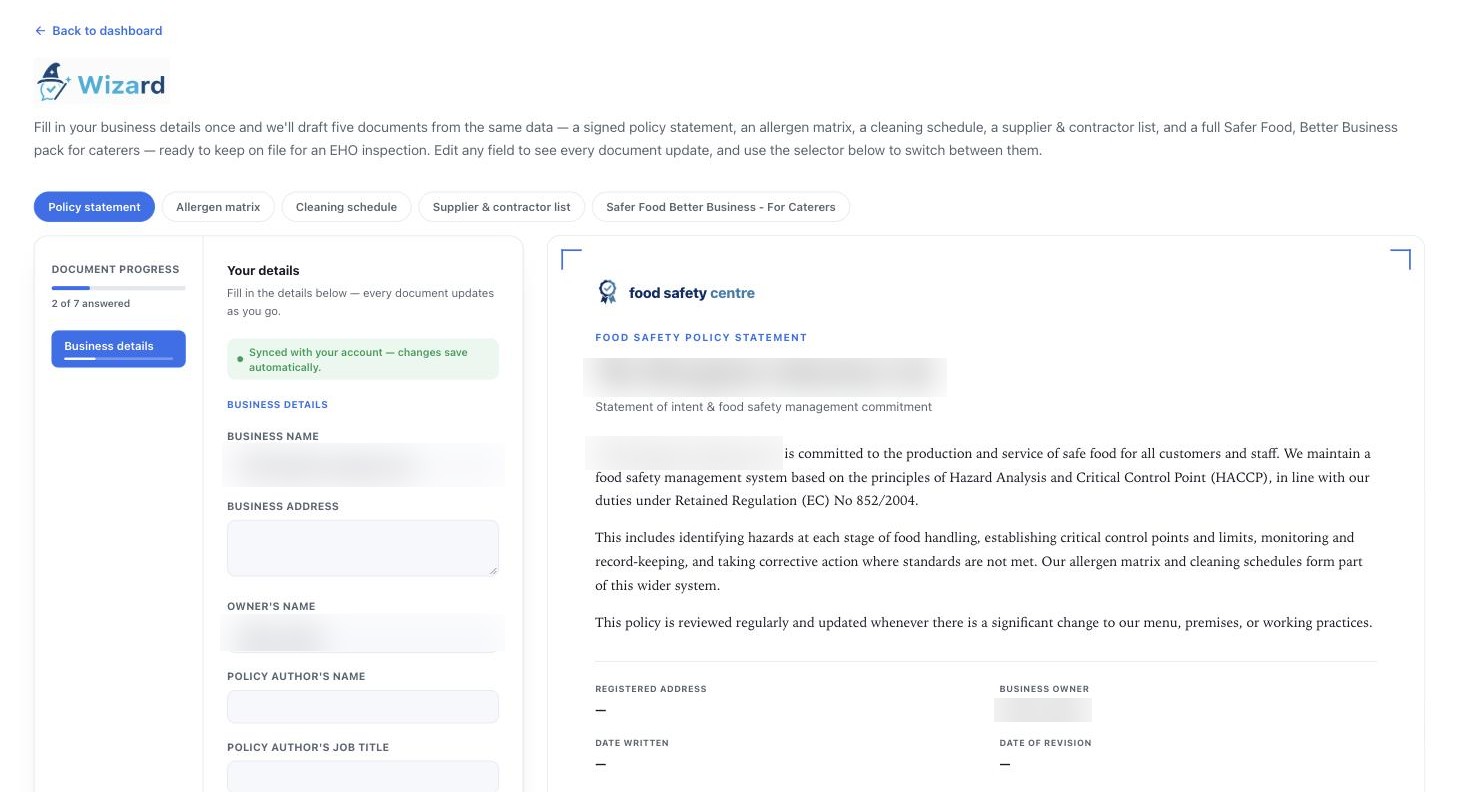
Task: Click the "Synced with your account" notice
Action: pyautogui.click(x=363, y=359)
